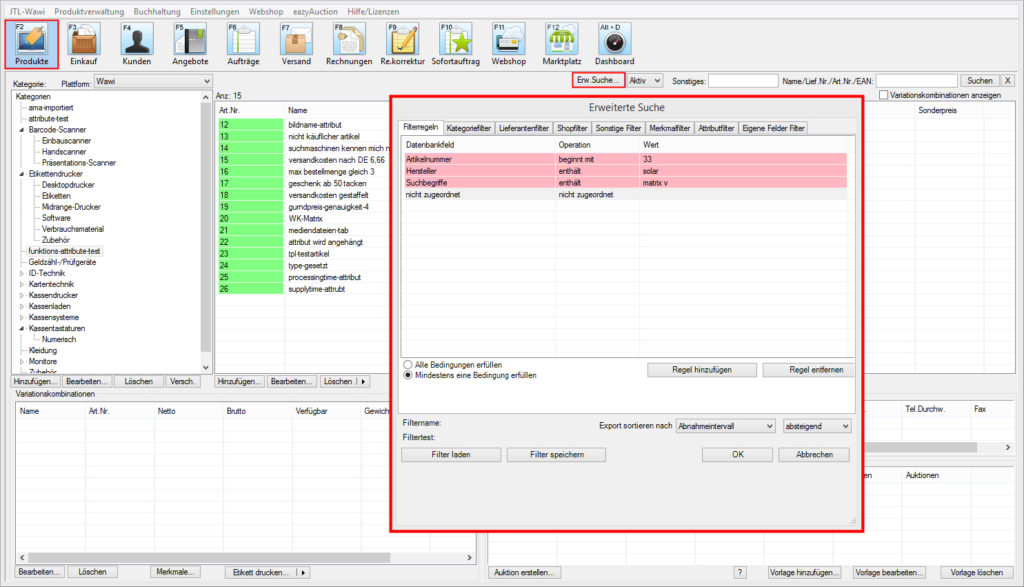The image size is (1024, 587).
Task: Enable 'Variationskombinationen anzeigen' checkbox
Action: [x=884, y=95]
